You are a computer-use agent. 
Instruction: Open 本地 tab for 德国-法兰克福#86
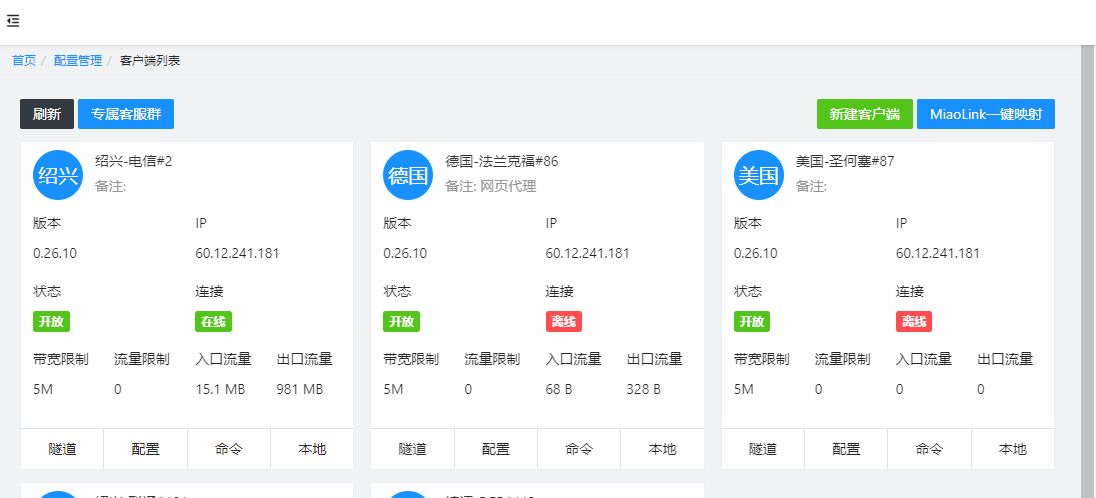(x=662, y=449)
